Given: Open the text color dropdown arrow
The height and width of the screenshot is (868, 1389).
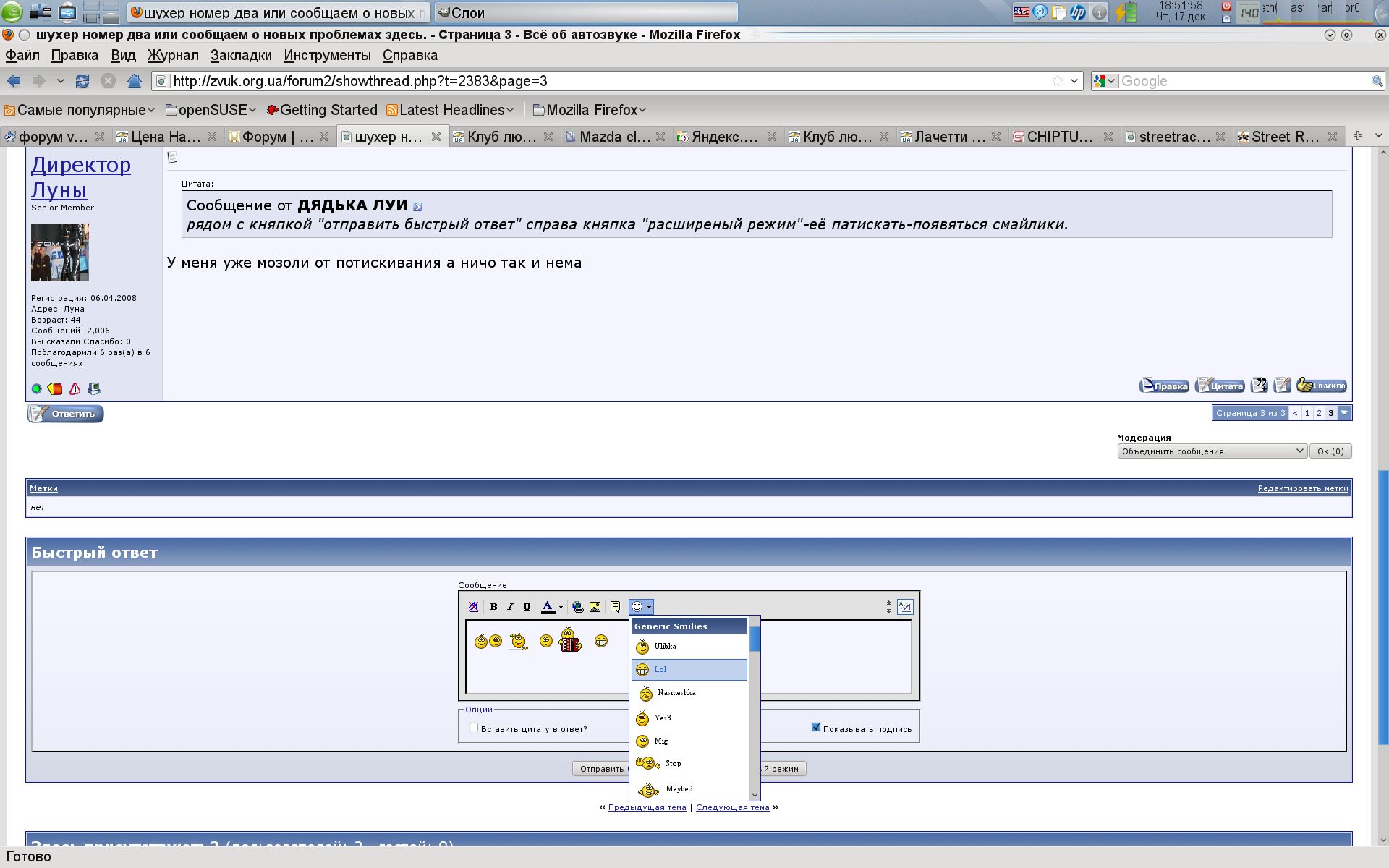Looking at the screenshot, I should 561,608.
